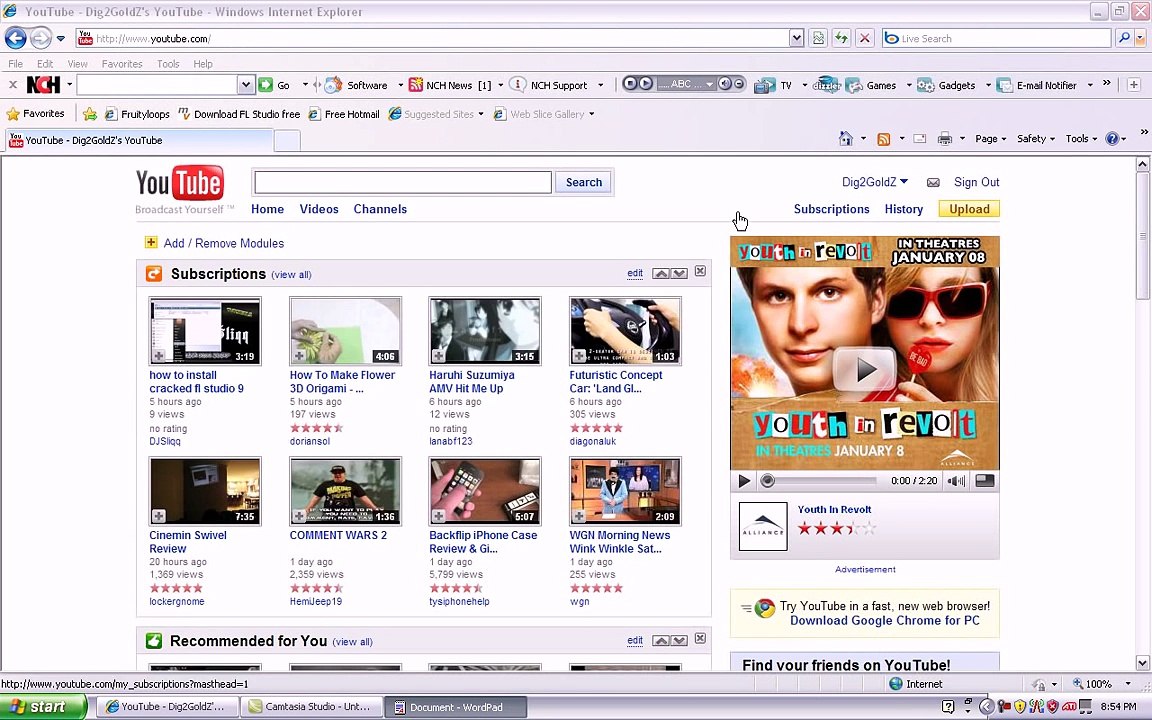Select the YouTube - Dig2GoldZ's YouTube tab
Screen dimensions: 1152x720
(140, 140)
